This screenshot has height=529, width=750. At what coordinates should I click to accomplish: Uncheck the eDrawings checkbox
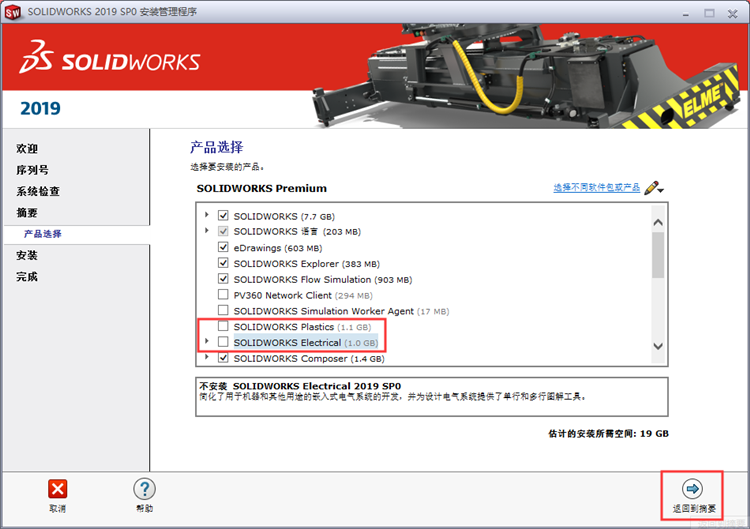(223, 247)
